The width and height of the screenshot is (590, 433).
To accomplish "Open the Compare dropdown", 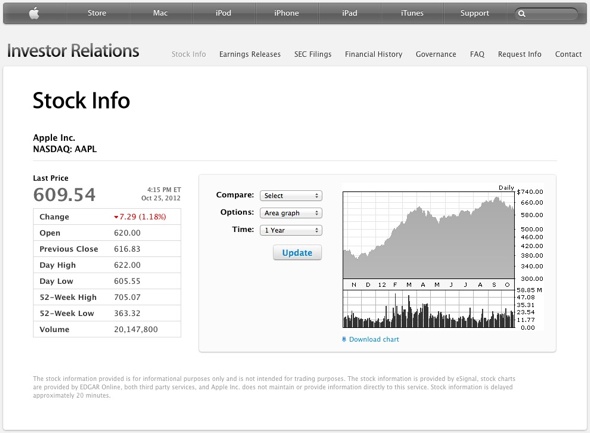I will click(291, 196).
